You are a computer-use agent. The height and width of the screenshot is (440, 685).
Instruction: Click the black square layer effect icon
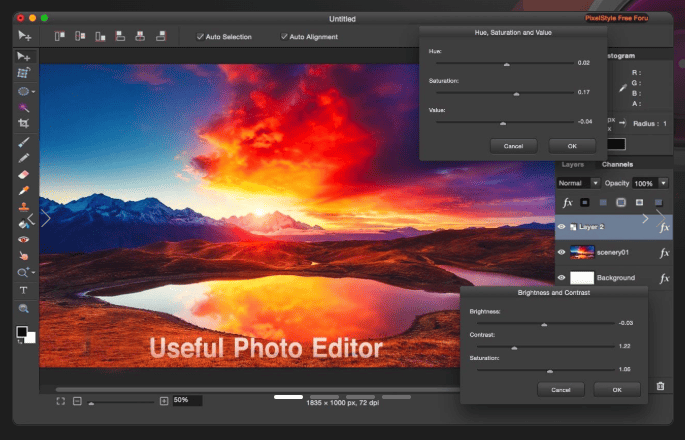point(585,202)
